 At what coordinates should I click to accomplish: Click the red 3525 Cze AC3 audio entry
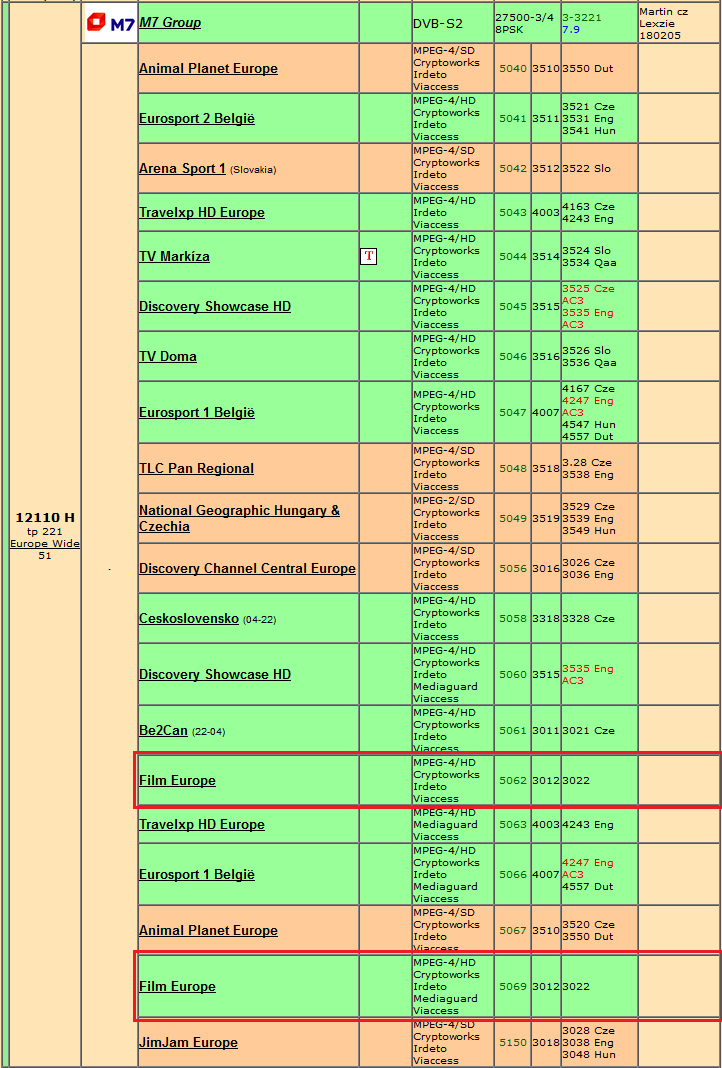point(588,294)
